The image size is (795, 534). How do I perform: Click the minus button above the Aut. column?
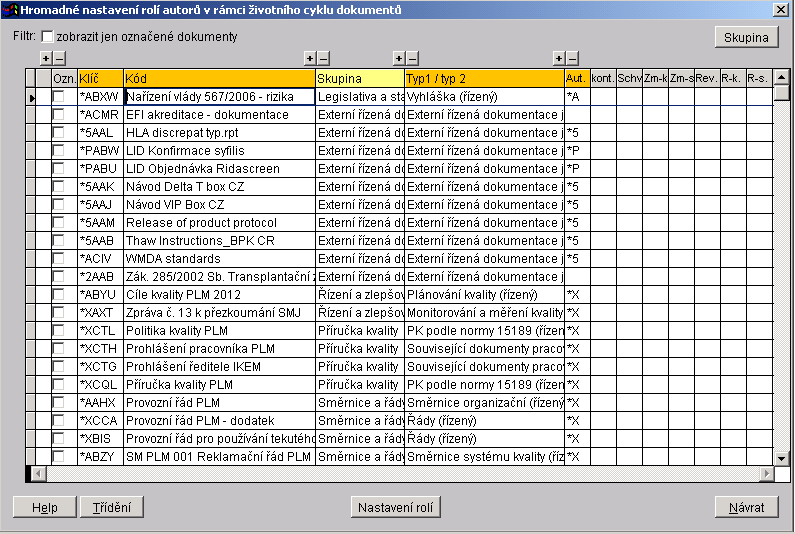572,59
